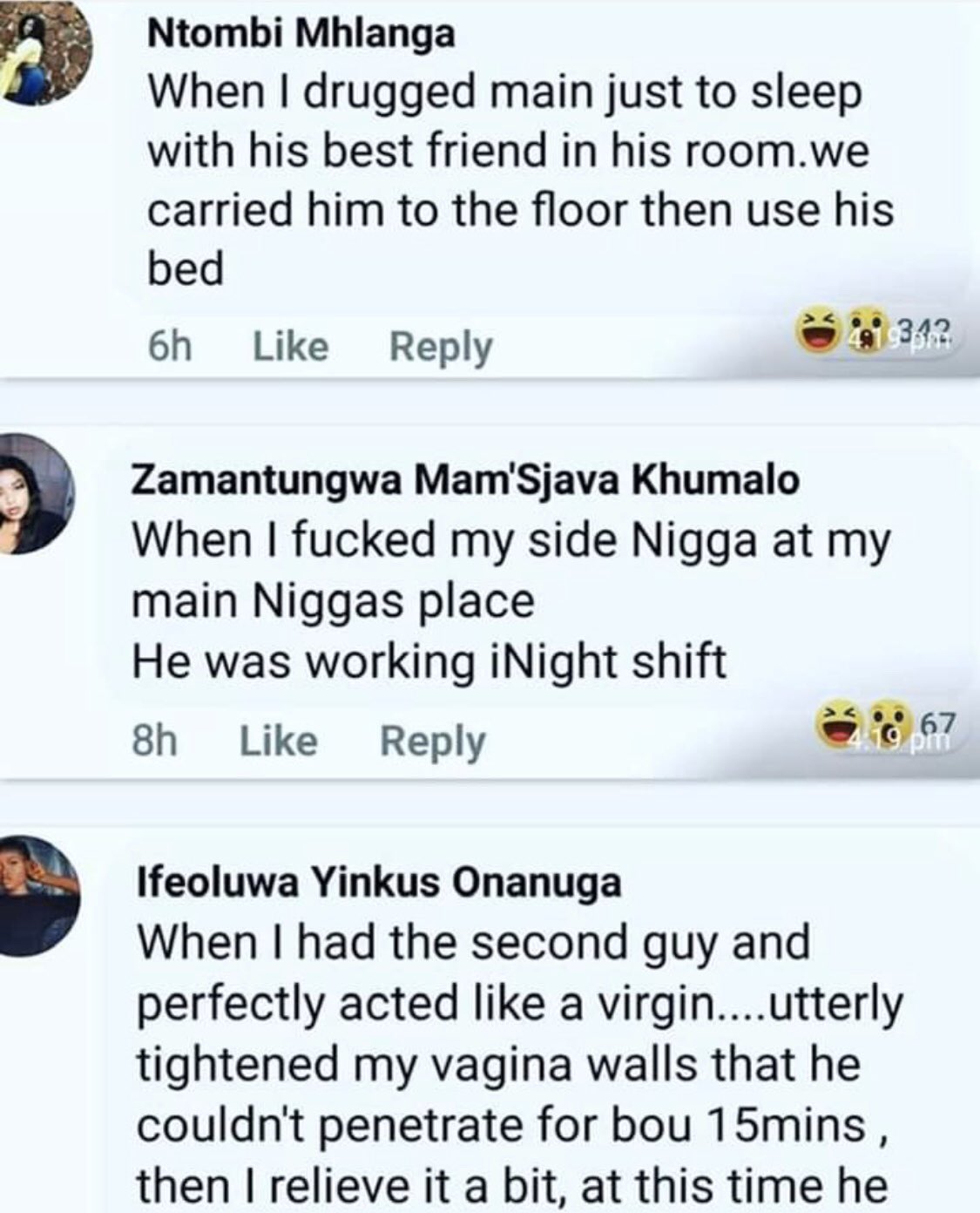
Task: Click the 8h timestamp on Zamantungwa's comment
Action: 154,742
